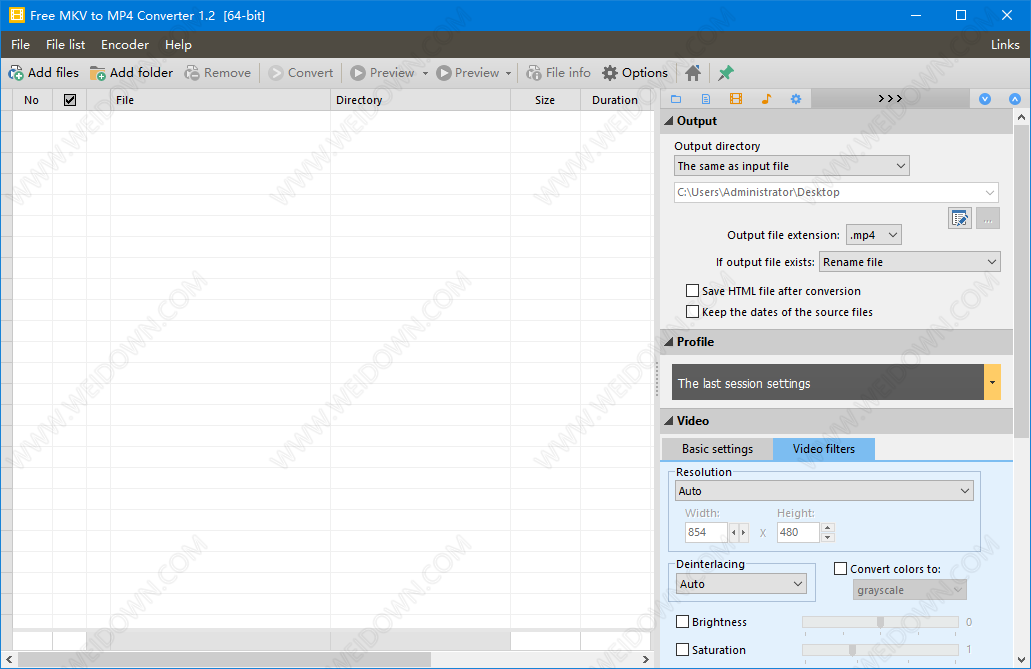The image size is (1031, 669).
Task: Click the Duration column header
Action: click(617, 100)
